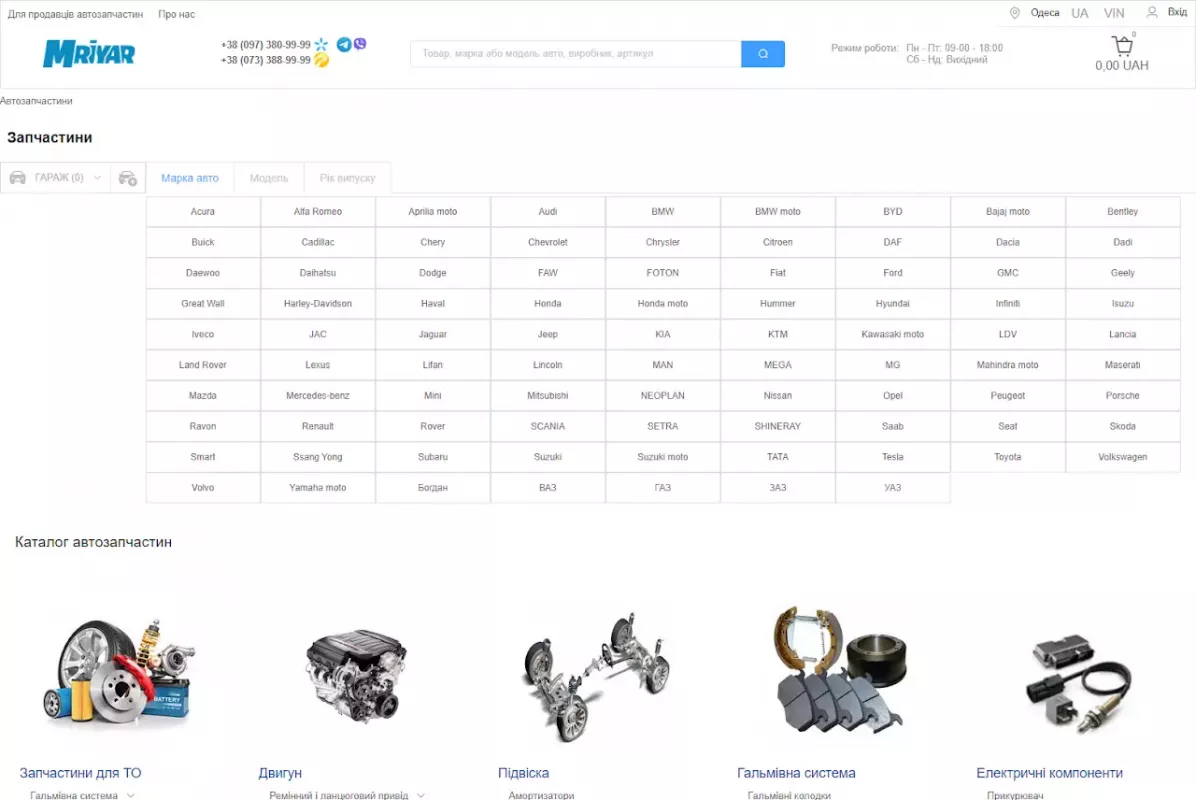Select Volkswagen from the brand grid
The image size is (1196, 800).
(x=1122, y=457)
